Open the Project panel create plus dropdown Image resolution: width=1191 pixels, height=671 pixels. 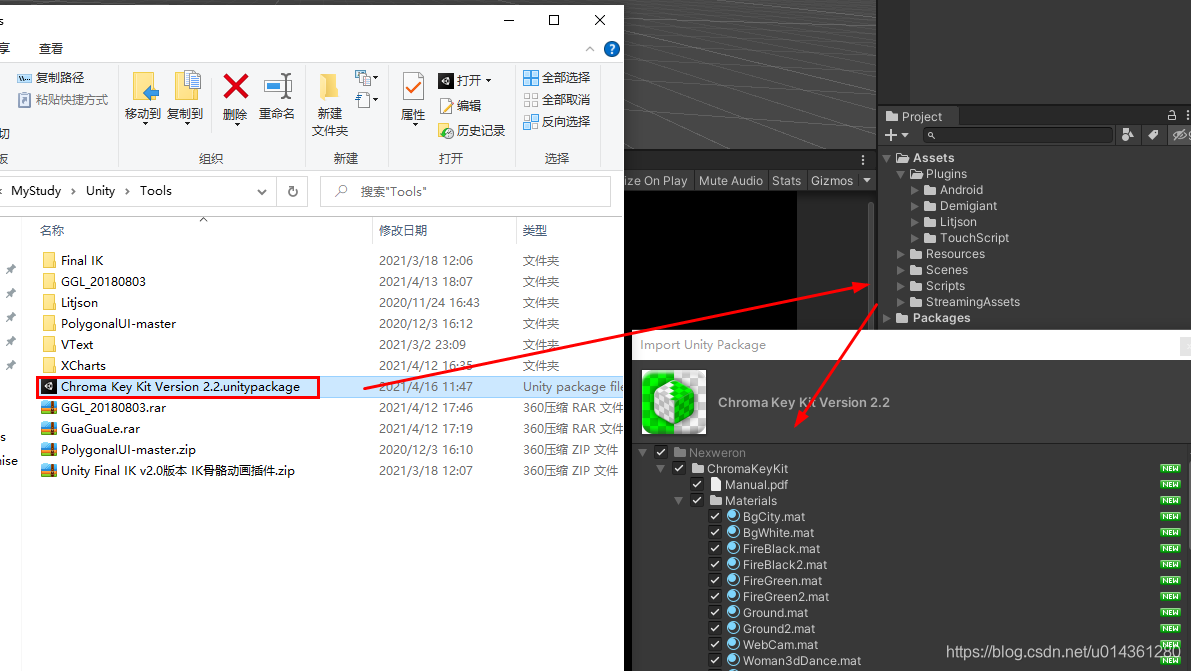[x=896, y=135]
